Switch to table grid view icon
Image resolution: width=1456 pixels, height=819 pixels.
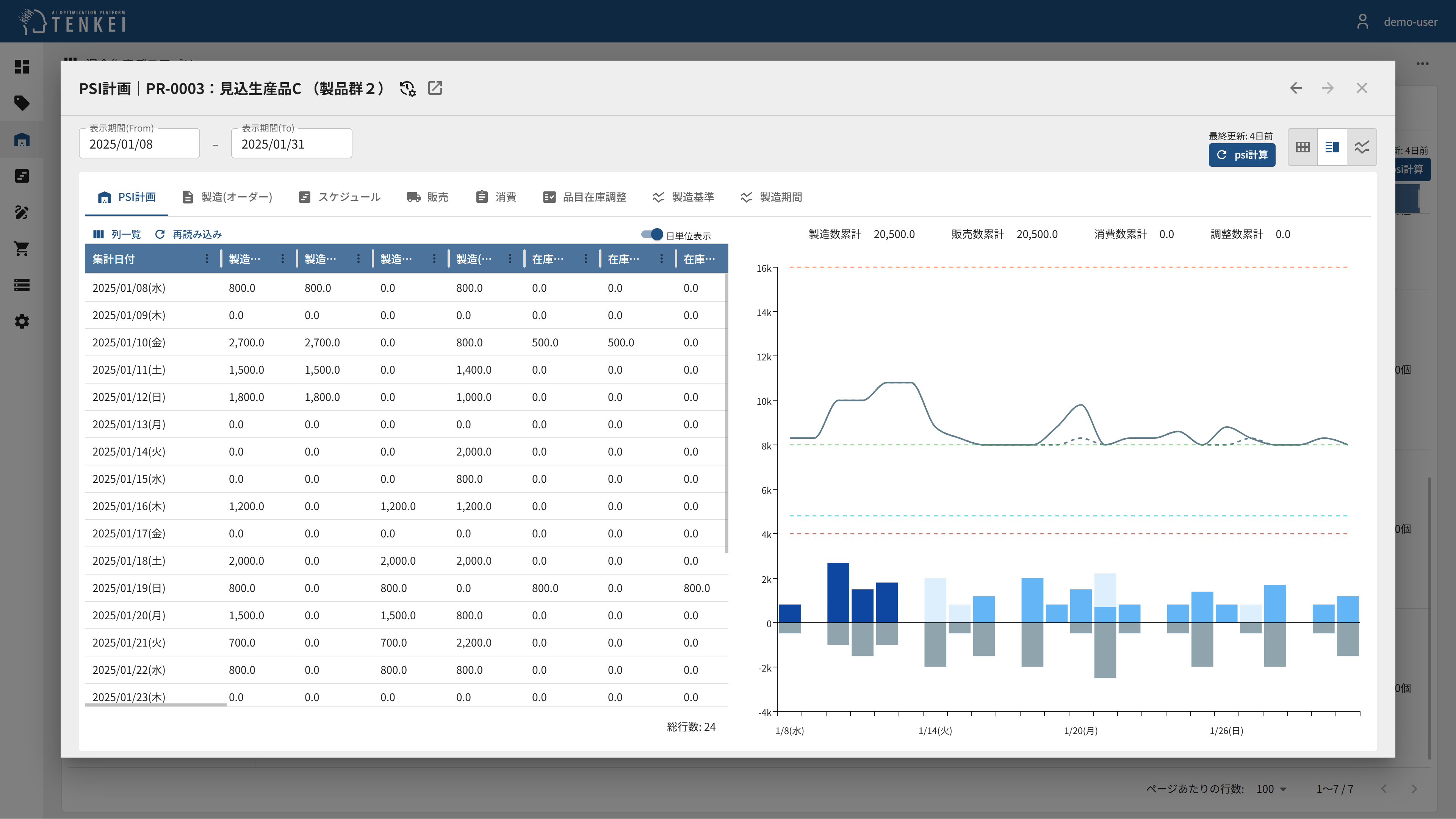click(1302, 147)
